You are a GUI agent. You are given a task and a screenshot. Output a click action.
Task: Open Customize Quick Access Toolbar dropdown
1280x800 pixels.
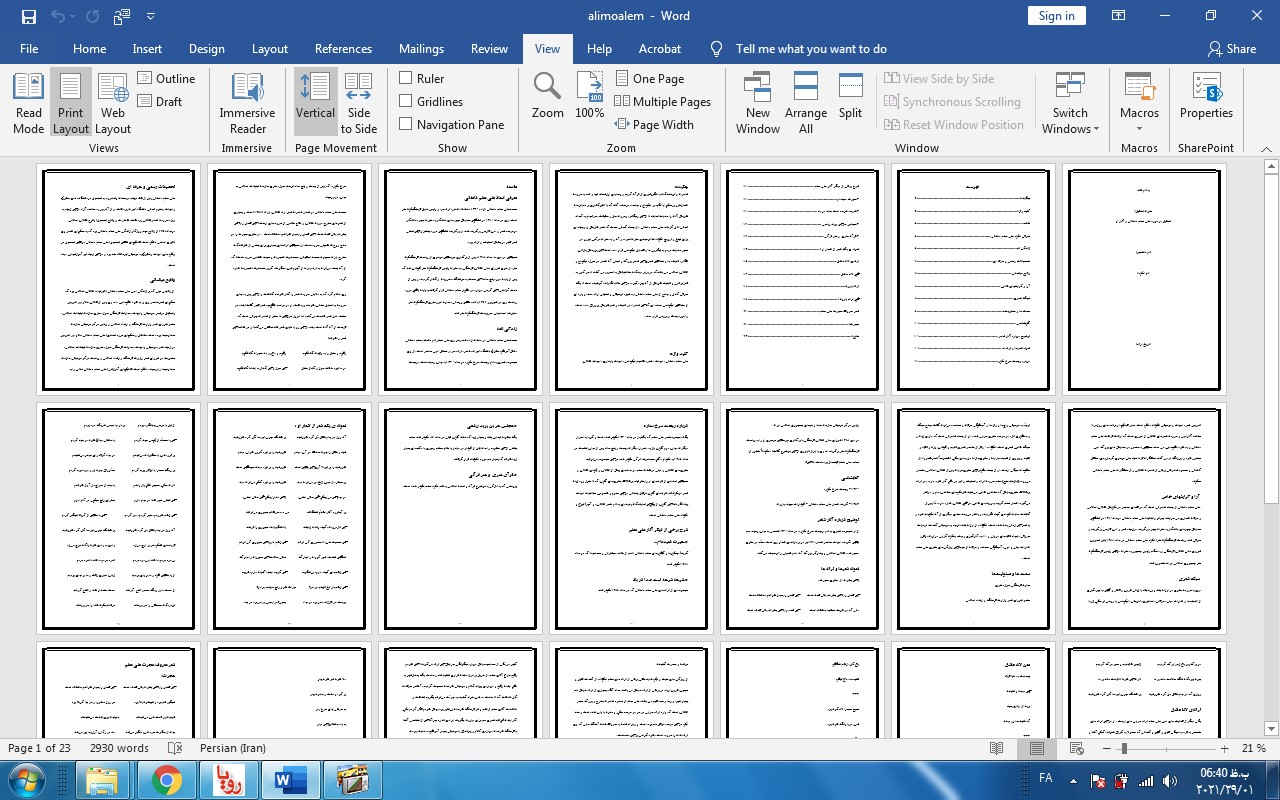pos(151,16)
